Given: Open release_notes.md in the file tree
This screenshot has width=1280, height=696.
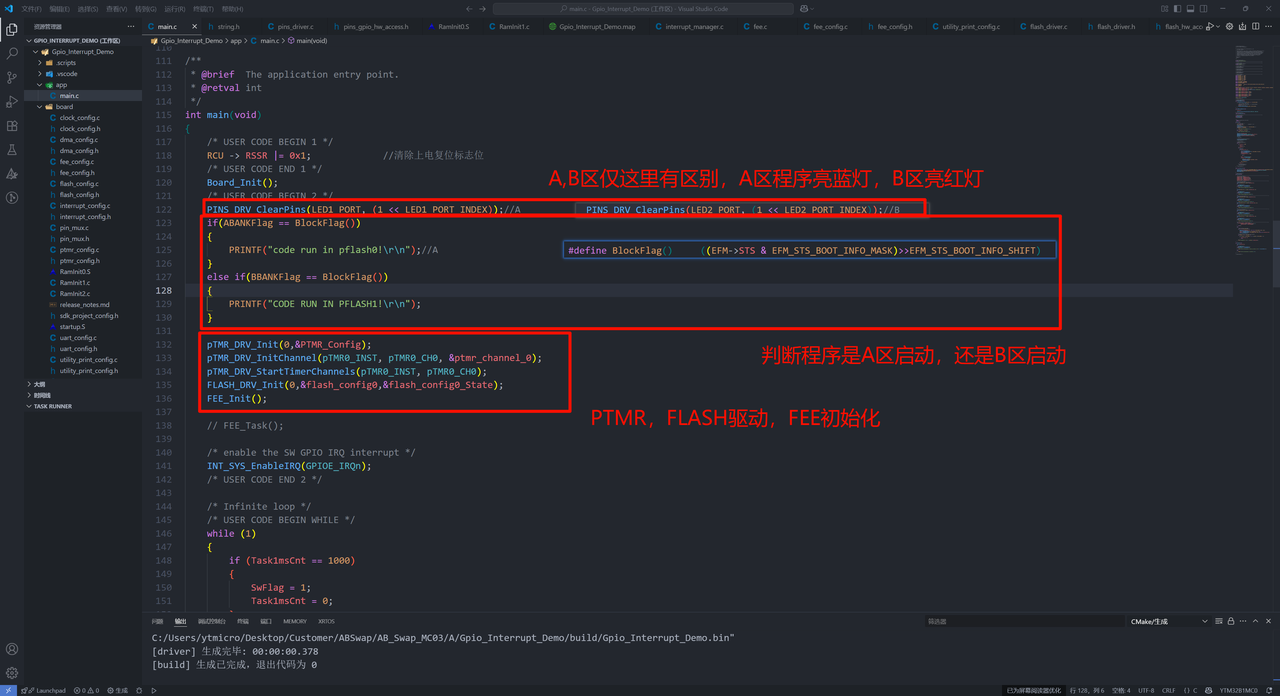Looking at the screenshot, I should pyautogui.click(x=84, y=304).
